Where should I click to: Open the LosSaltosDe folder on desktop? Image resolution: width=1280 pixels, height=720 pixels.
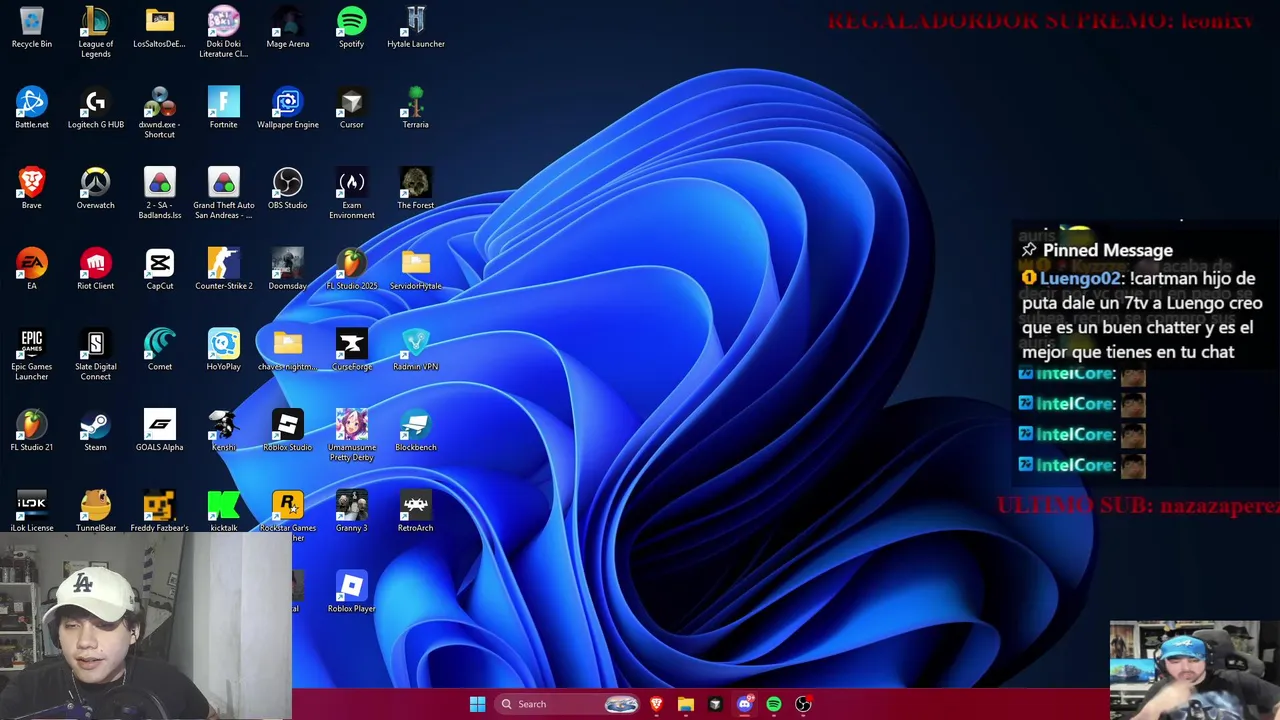(x=160, y=28)
